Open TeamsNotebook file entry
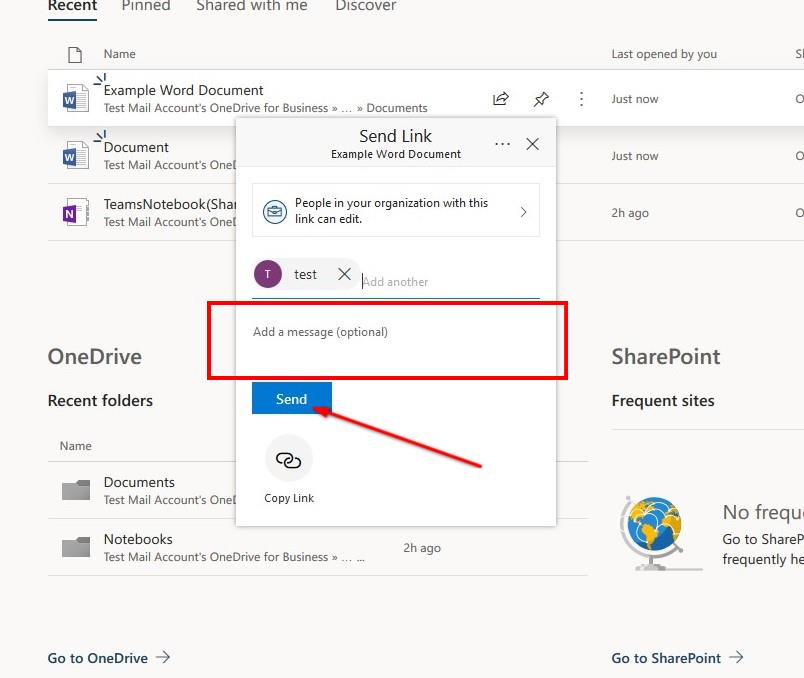 [x=169, y=204]
